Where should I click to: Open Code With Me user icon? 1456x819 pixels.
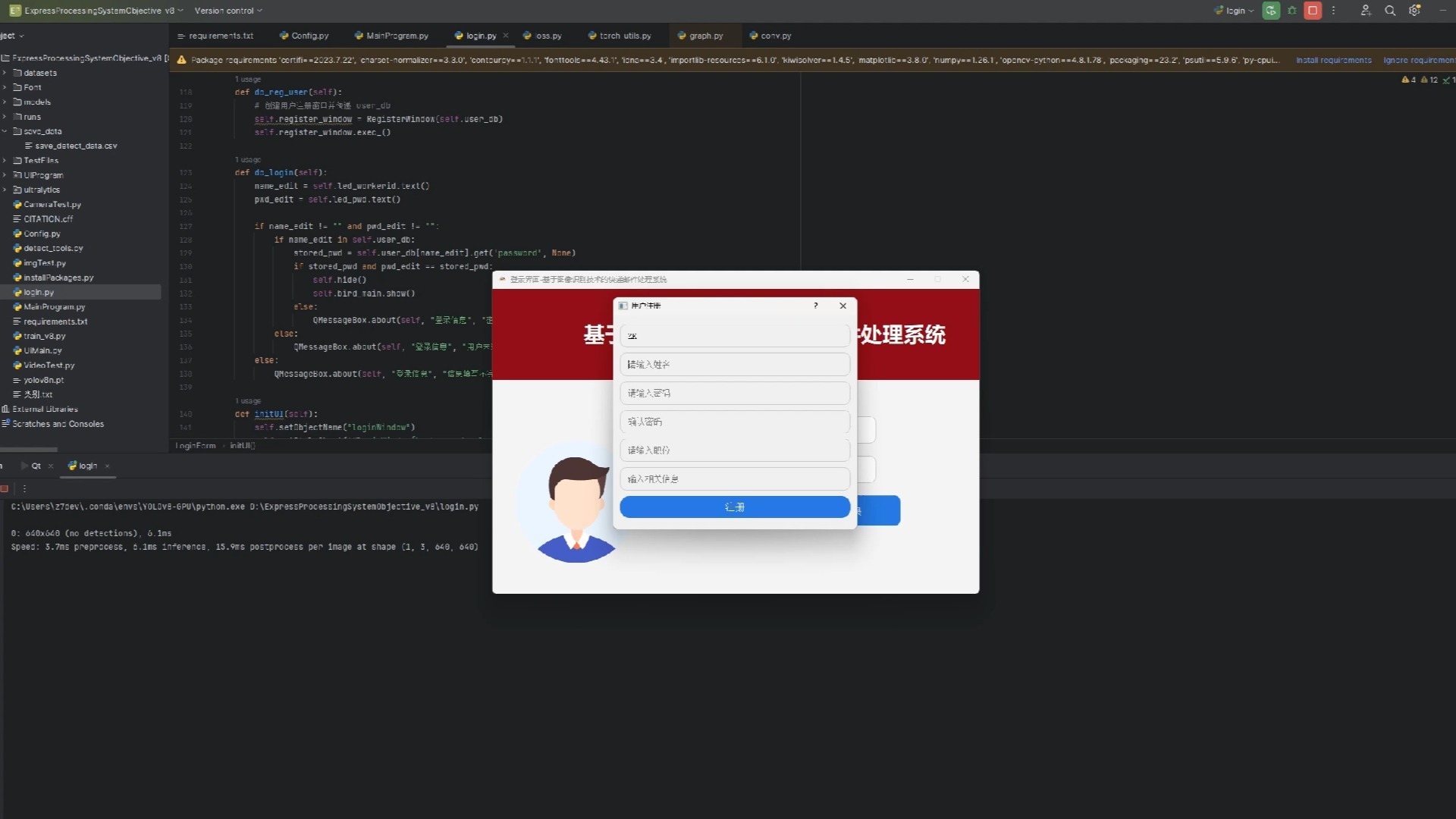pyautogui.click(x=1365, y=11)
